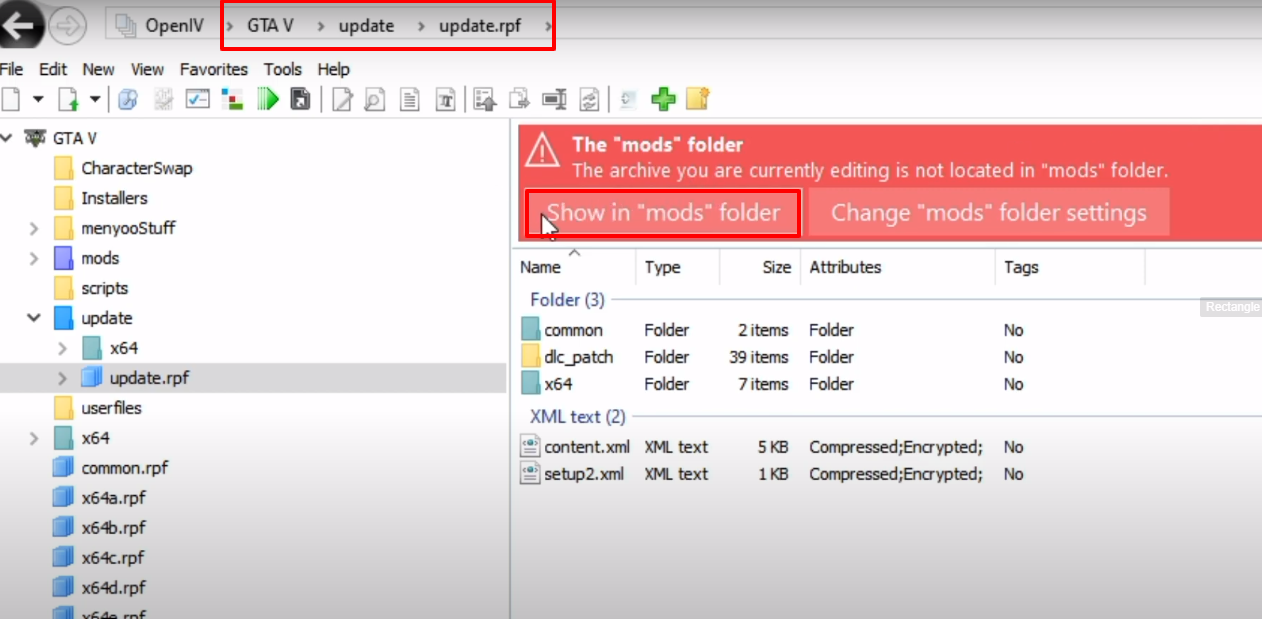Image resolution: width=1262 pixels, height=619 pixels.
Task: Click the page with refresh arrows icon
Action: [589, 99]
